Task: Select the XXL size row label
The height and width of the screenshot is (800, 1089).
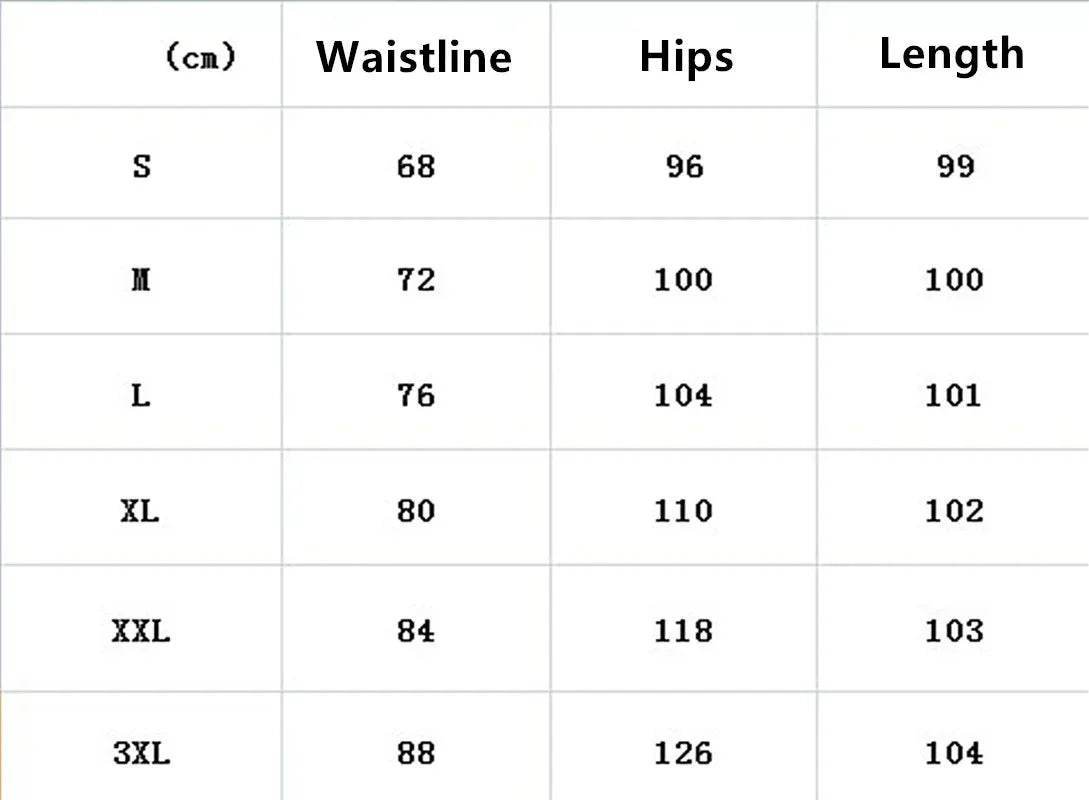Action: [141, 631]
